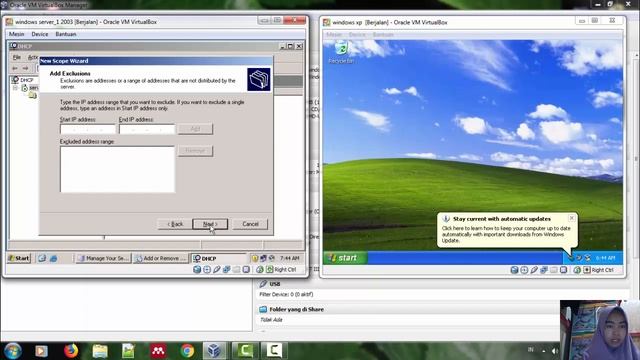Click network indicator in server VM status bar
This screenshot has width=640, height=360.
pos(227,269)
